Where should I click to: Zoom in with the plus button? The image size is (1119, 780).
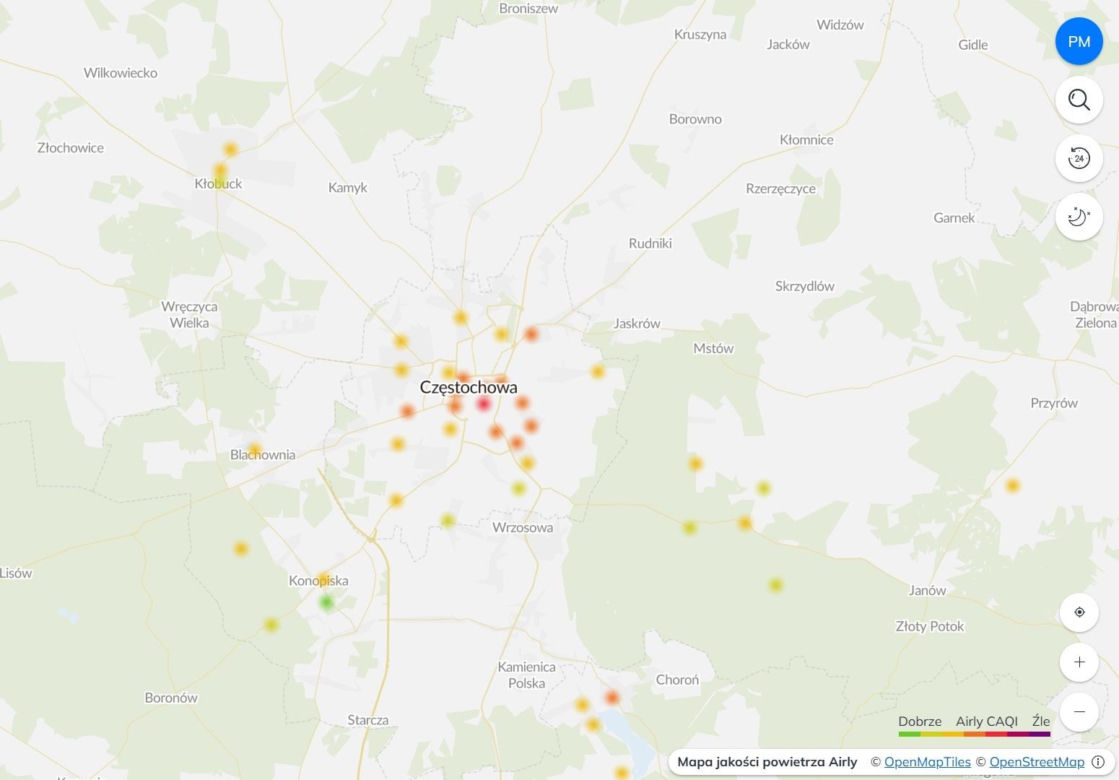coord(1079,662)
